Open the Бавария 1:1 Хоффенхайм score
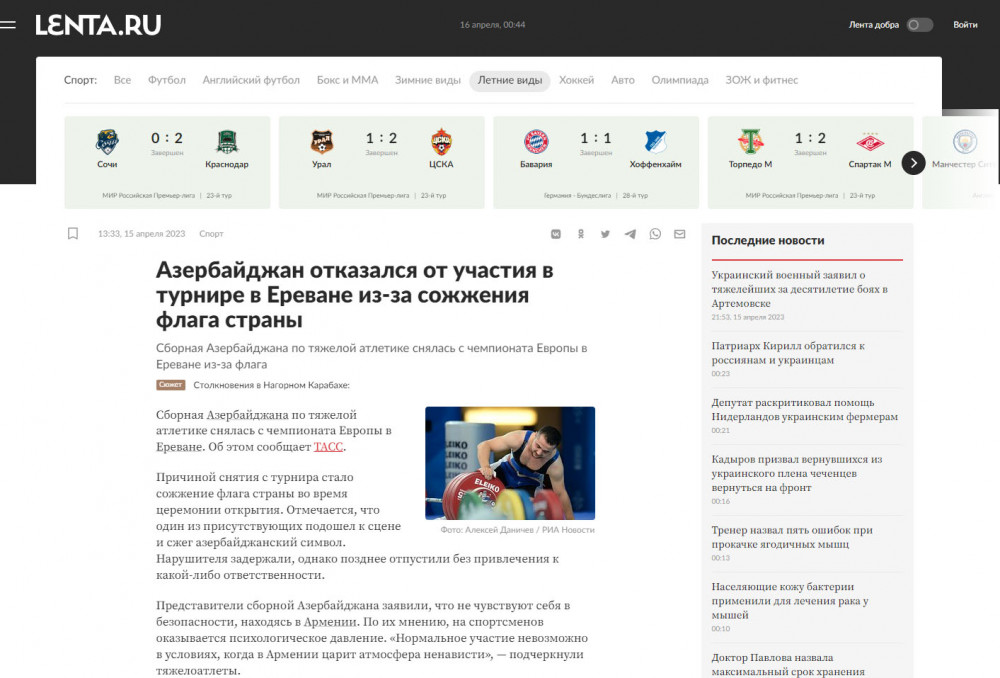The width and height of the screenshot is (1000, 678). 596,138
